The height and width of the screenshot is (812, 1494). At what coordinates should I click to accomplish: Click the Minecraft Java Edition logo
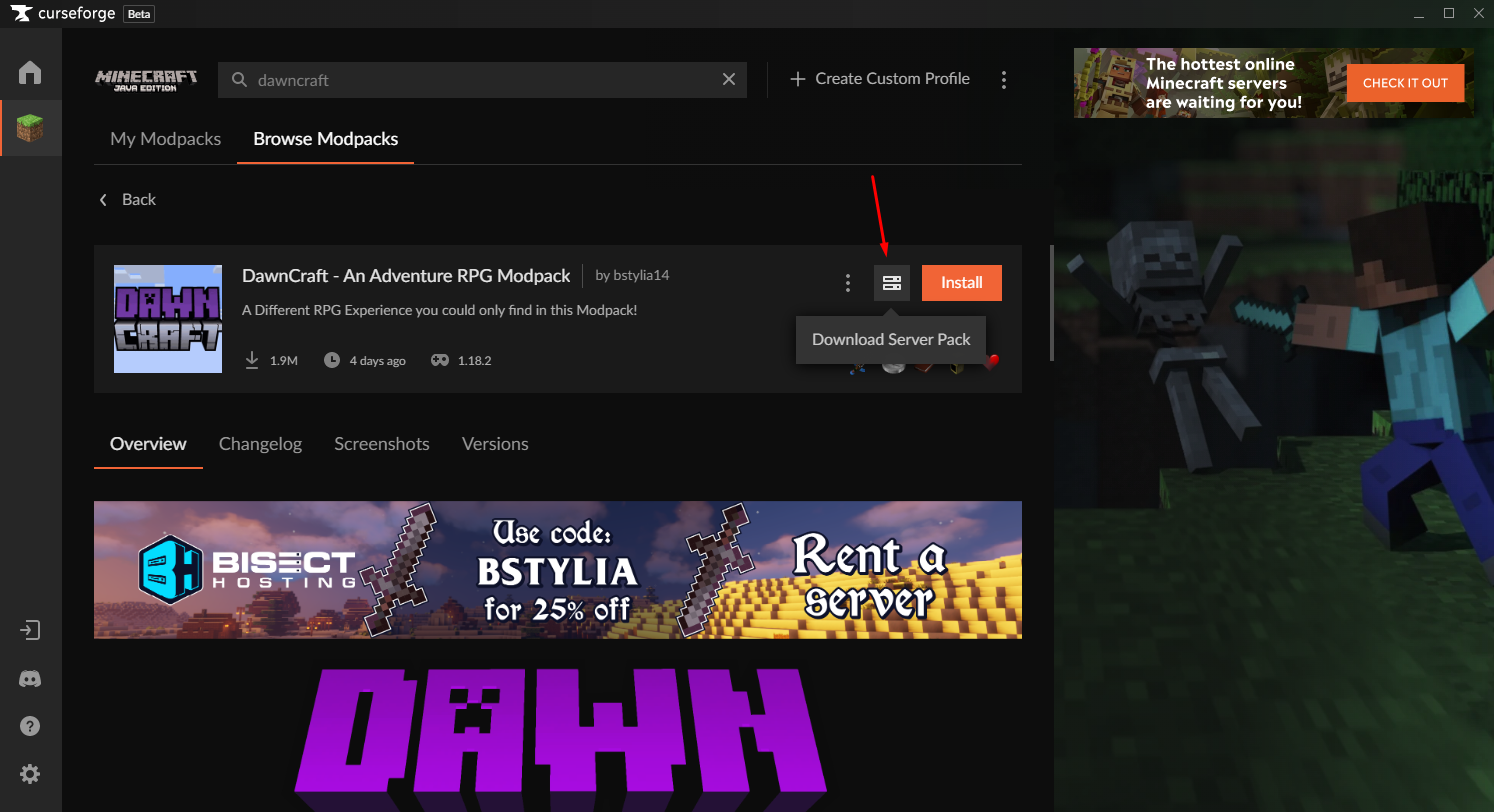146,80
